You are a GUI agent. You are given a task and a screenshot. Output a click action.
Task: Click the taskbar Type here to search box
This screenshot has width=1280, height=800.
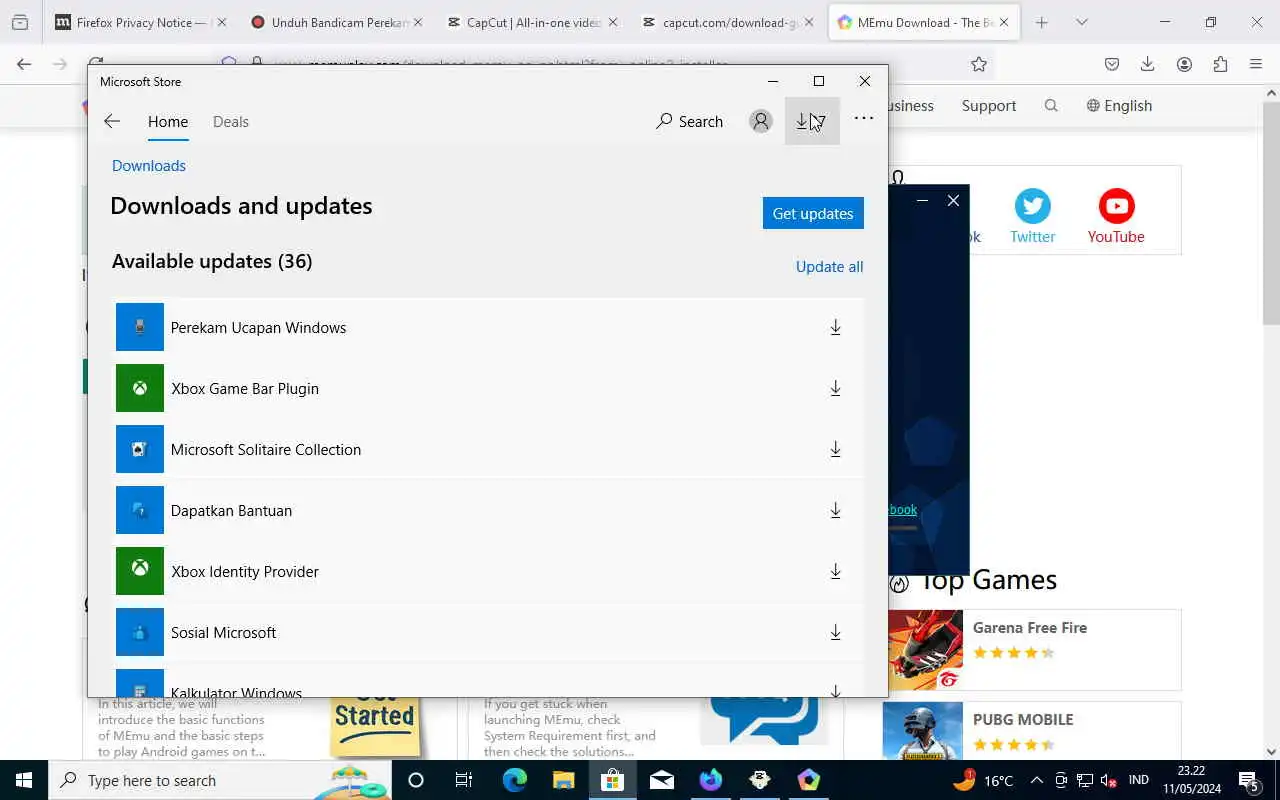220,780
